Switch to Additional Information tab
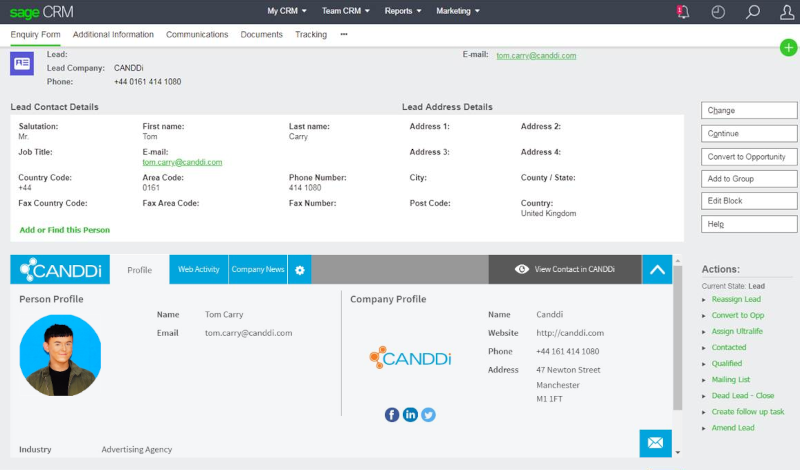800x470 pixels. (x=113, y=35)
